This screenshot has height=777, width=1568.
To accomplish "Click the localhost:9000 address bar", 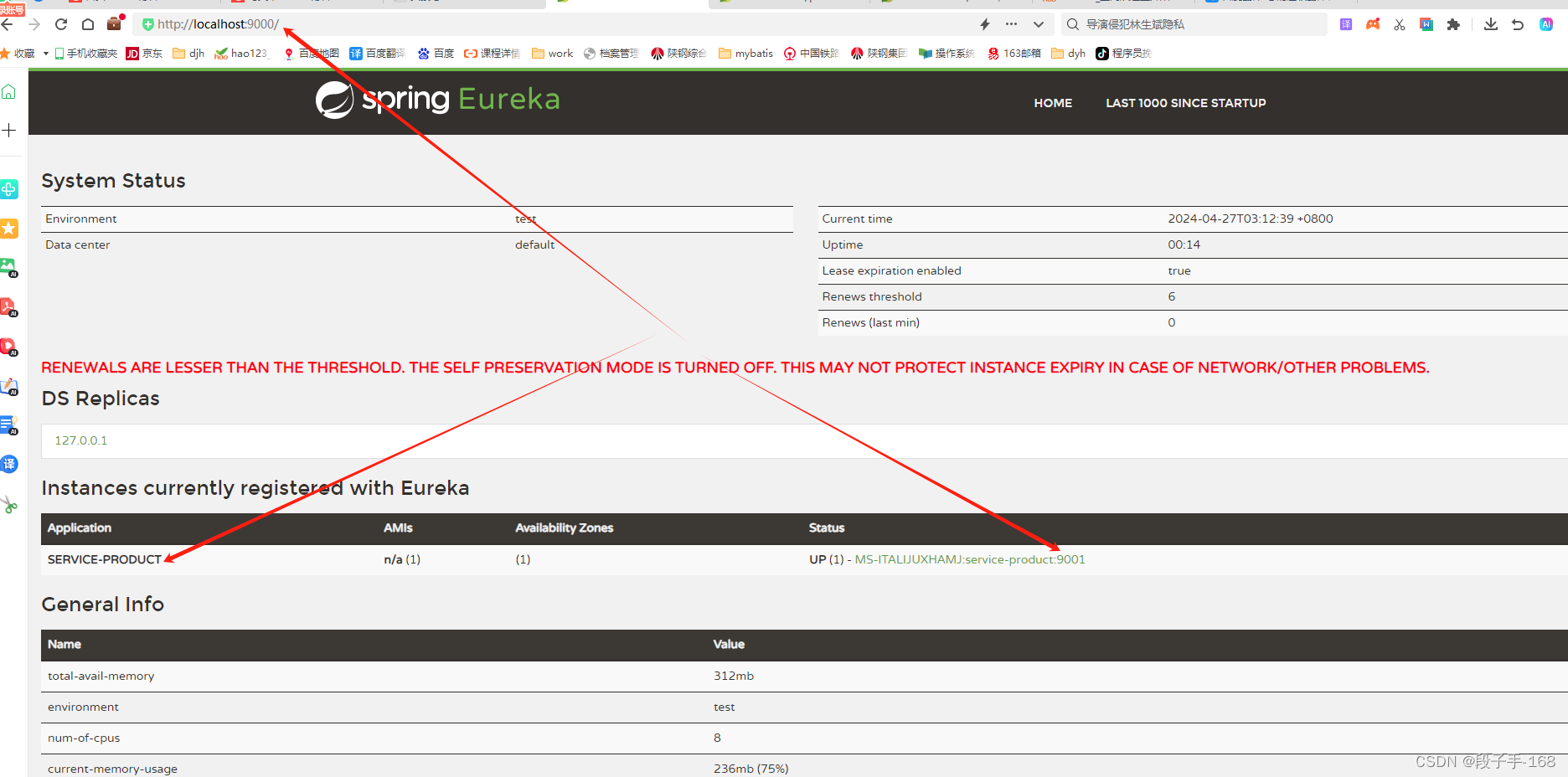I will coord(553,24).
